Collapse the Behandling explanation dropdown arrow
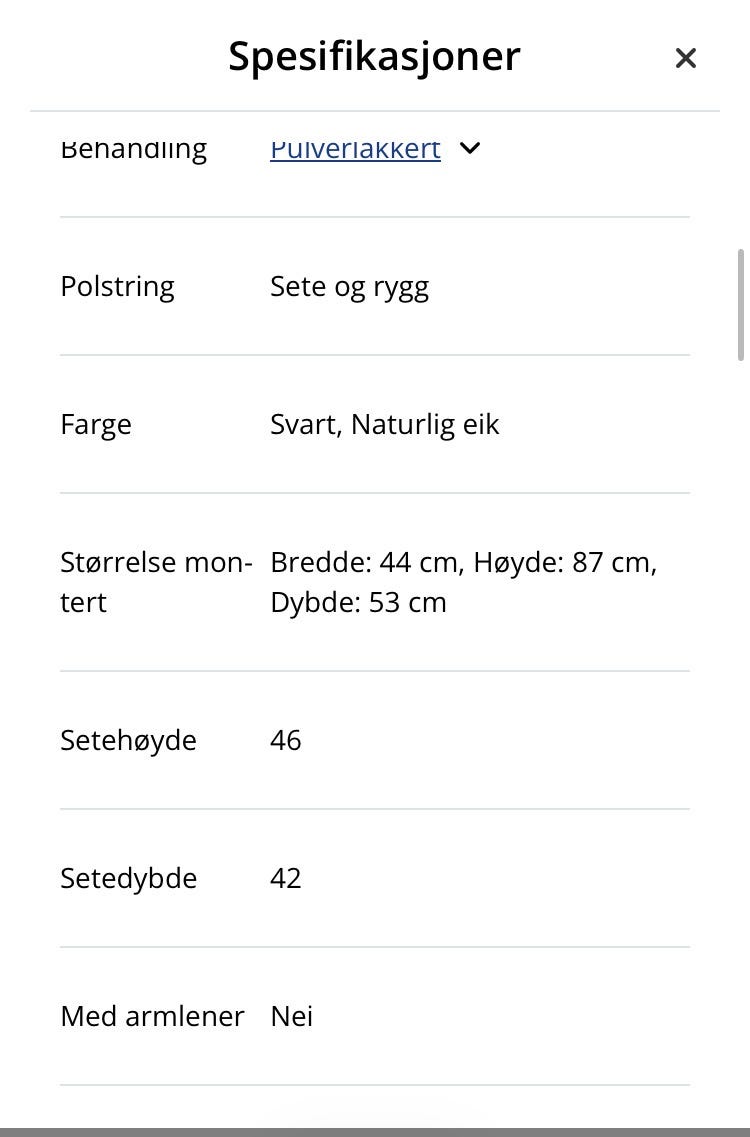The width and height of the screenshot is (750, 1137). 469,147
